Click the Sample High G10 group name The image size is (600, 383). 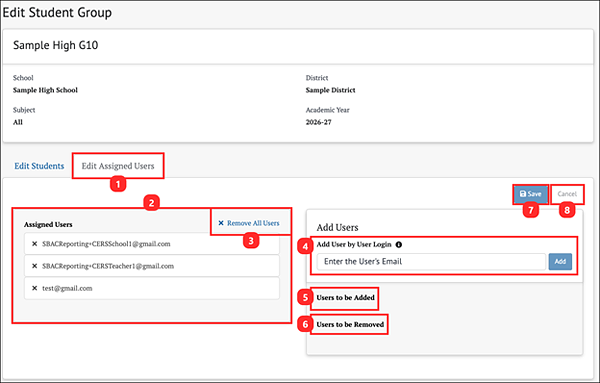coord(55,45)
